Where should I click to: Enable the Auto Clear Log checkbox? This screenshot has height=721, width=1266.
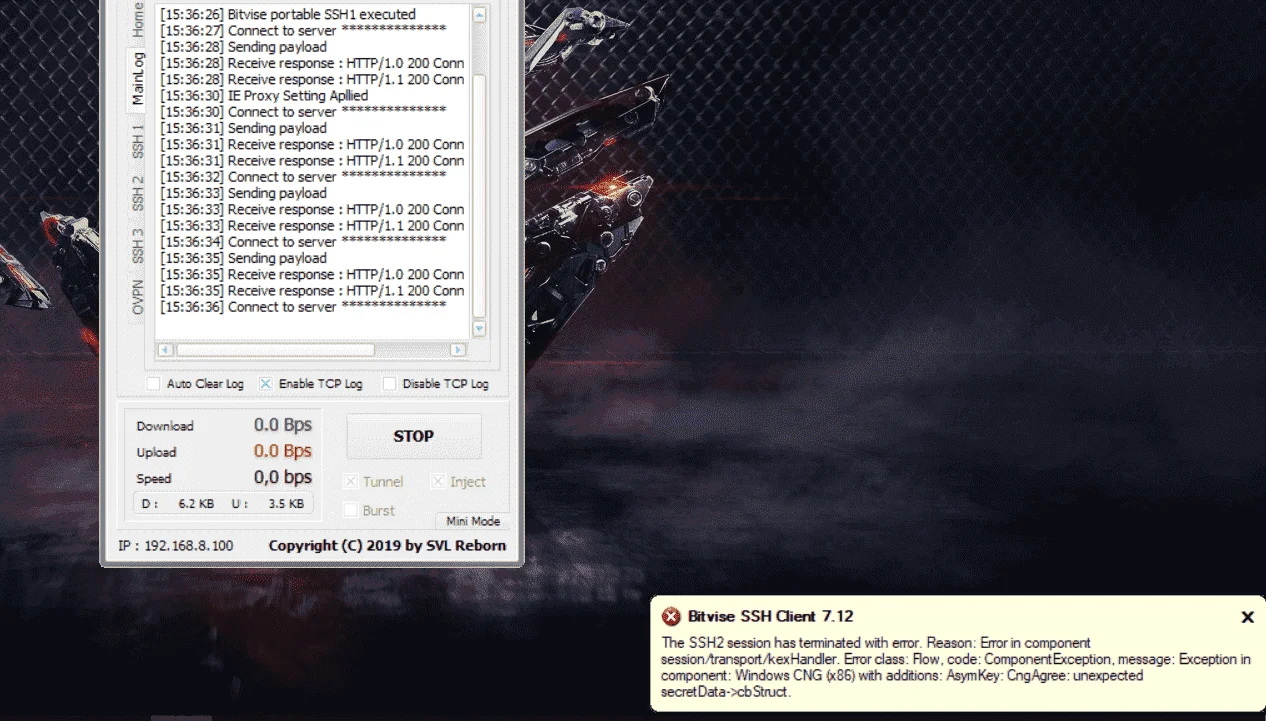(153, 384)
